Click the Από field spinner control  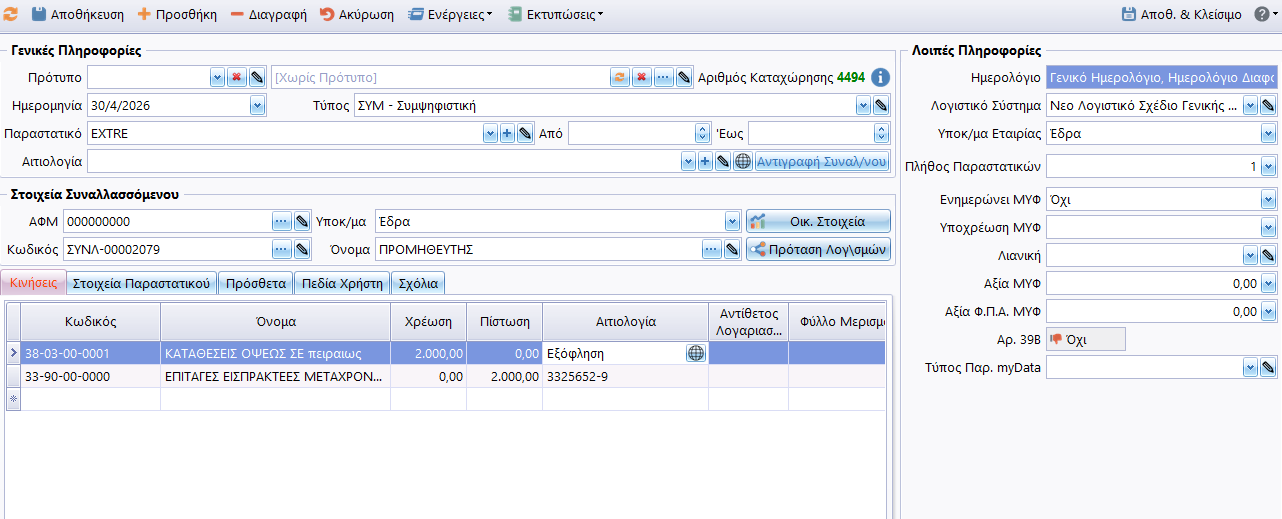click(702, 133)
